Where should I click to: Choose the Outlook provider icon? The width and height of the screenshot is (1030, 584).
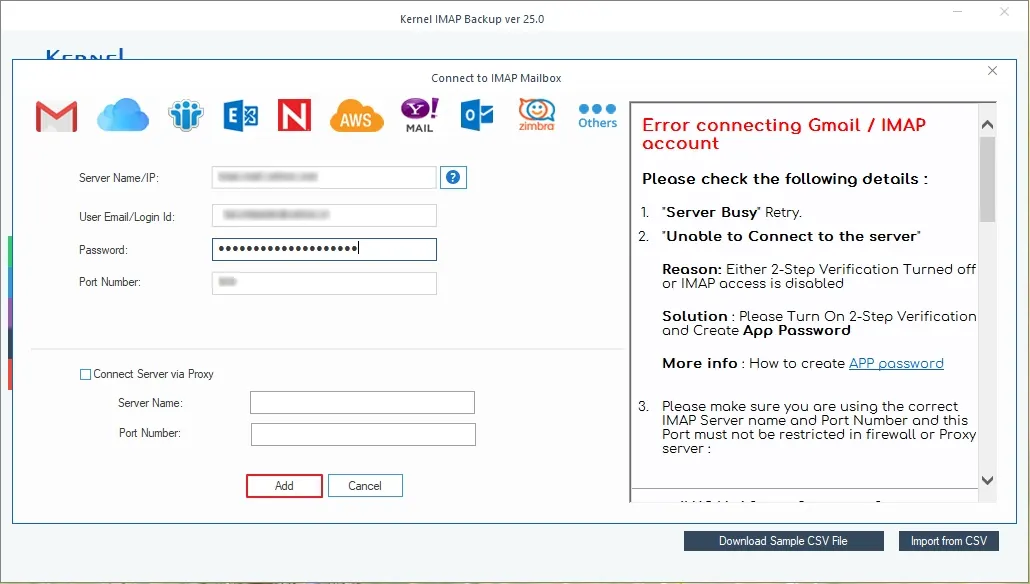pyautogui.click(x=477, y=115)
